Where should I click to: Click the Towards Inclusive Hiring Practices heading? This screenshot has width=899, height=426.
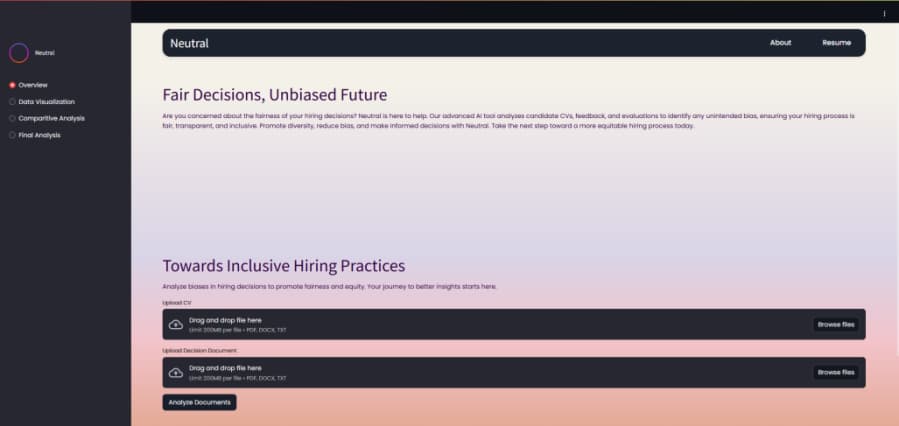pyautogui.click(x=283, y=266)
